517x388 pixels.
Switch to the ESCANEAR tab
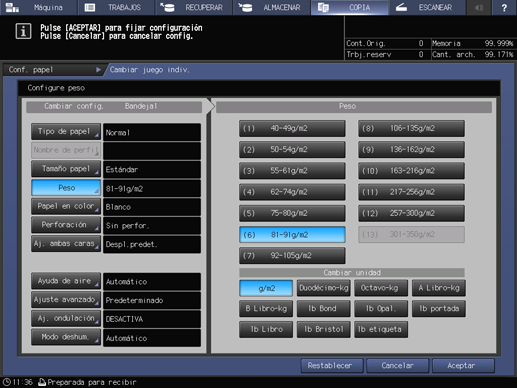pyautogui.click(x=427, y=7)
